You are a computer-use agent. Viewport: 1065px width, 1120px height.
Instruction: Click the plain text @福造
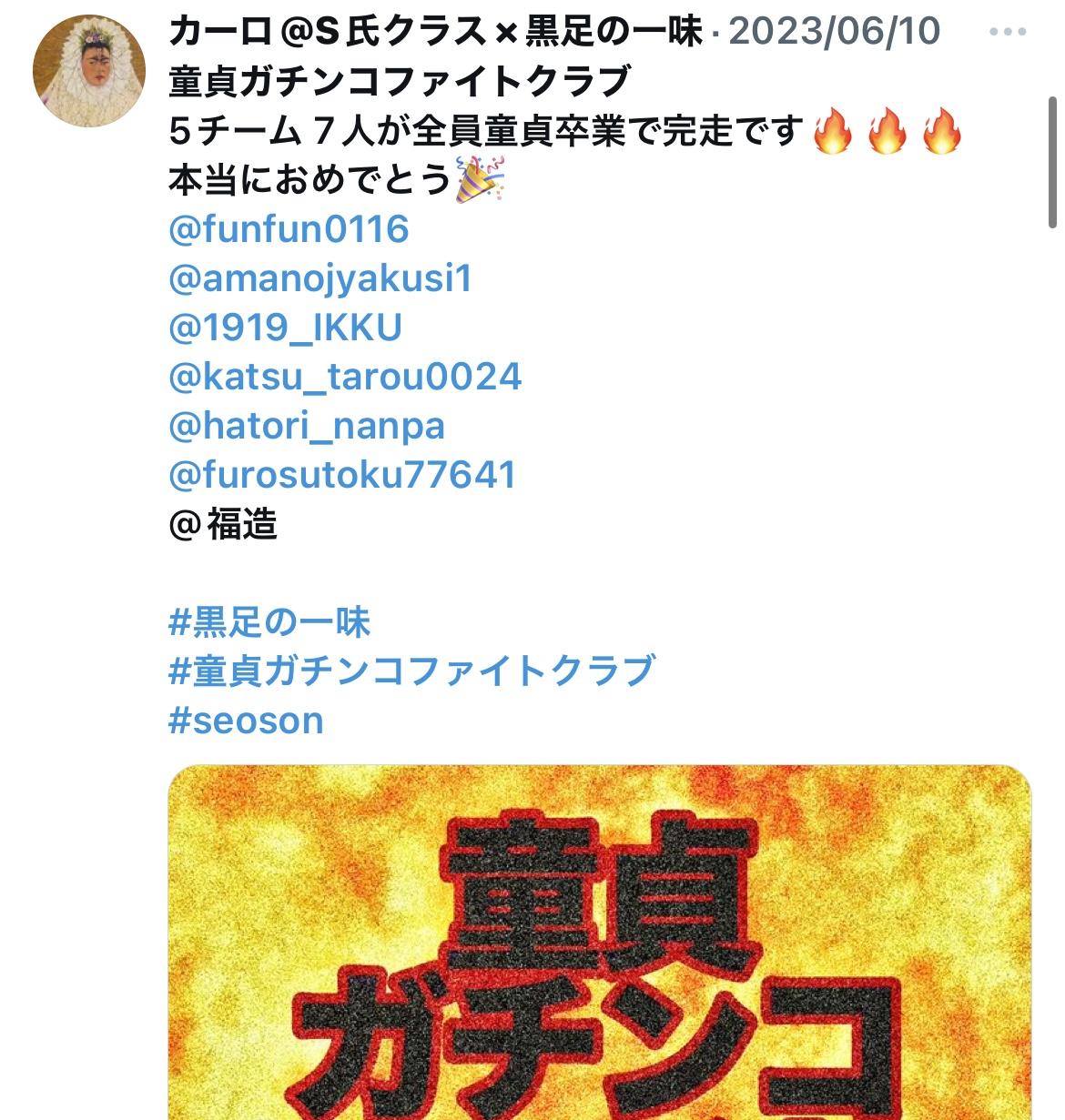coord(223,525)
